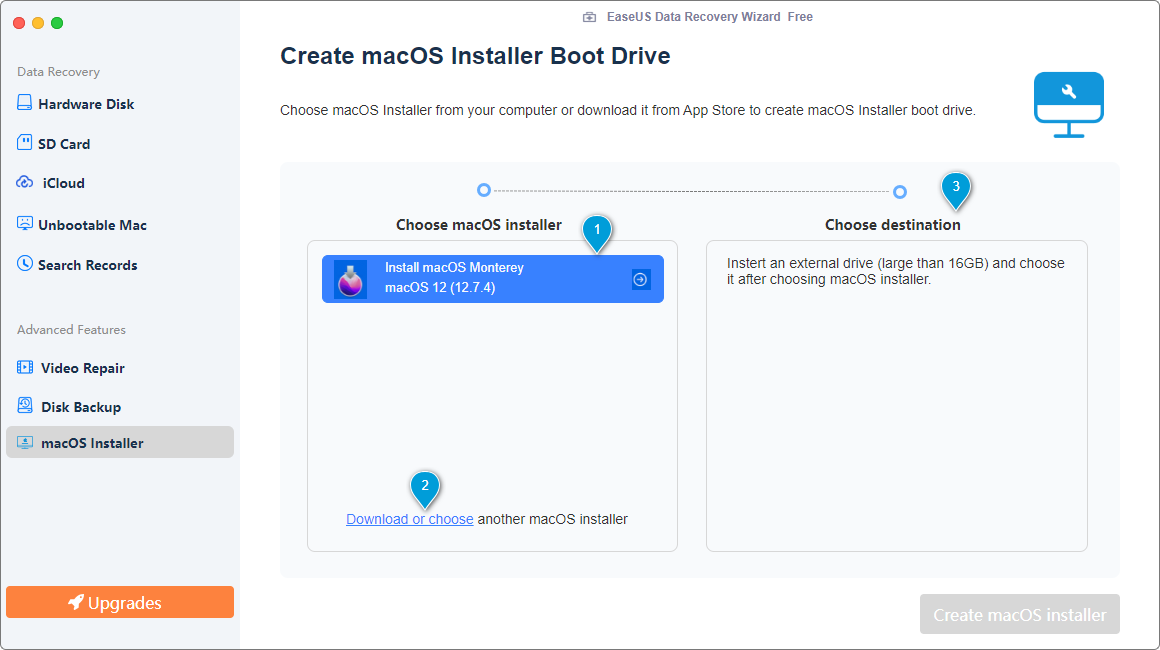This screenshot has width=1160, height=650.
Task: Select Install macOS Monterey text
Action: click(454, 268)
